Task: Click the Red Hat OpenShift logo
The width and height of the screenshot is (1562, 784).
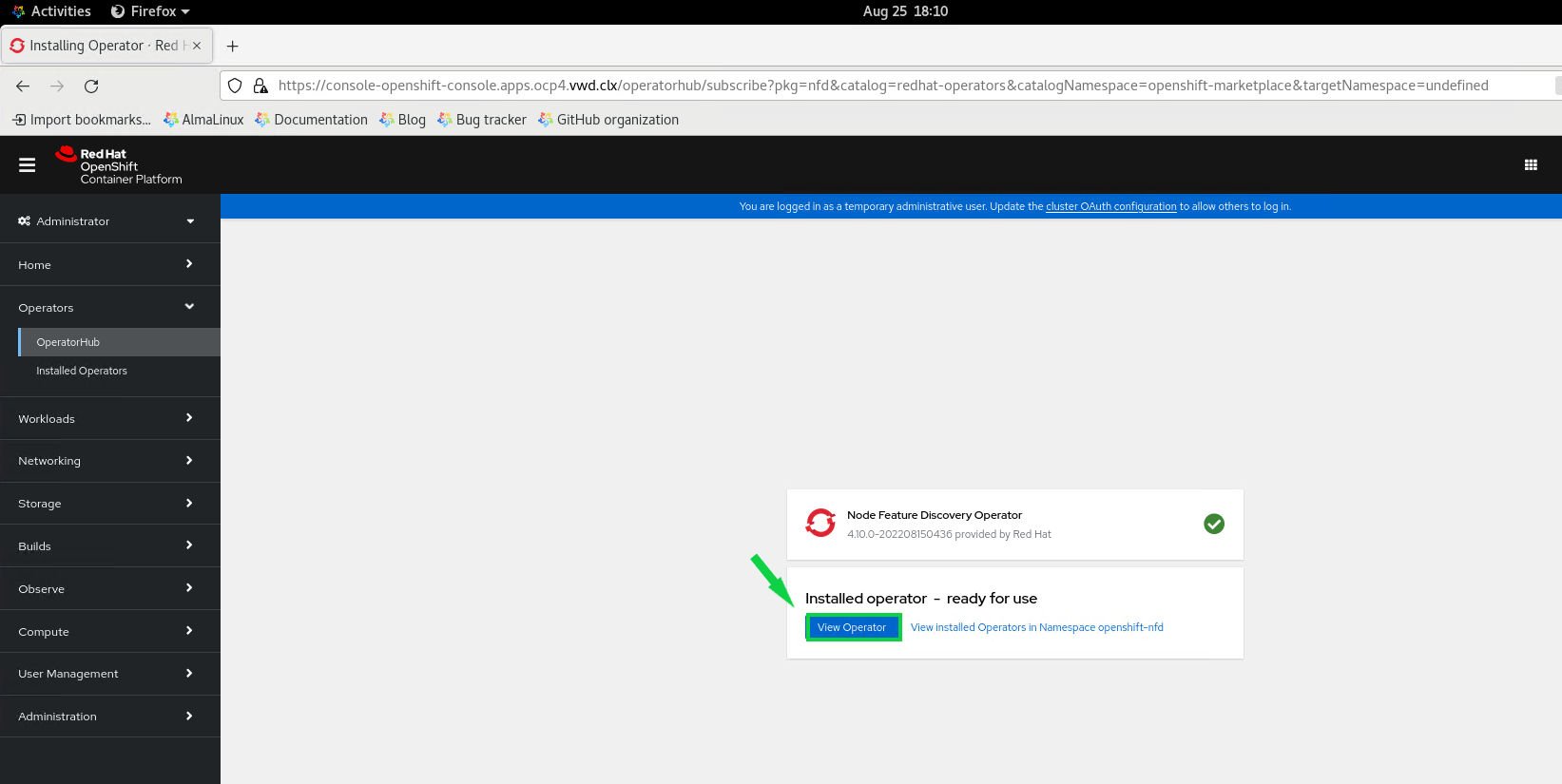Action: pos(119,165)
